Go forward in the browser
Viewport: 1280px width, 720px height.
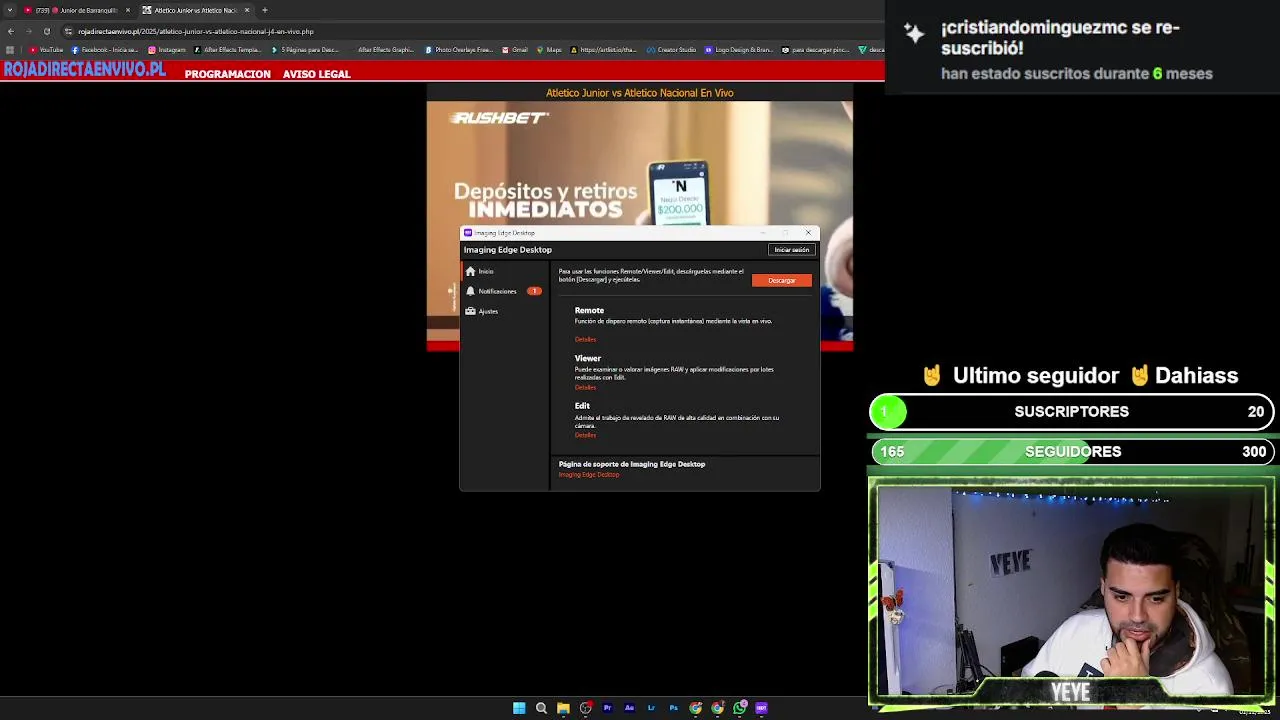(28, 31)
